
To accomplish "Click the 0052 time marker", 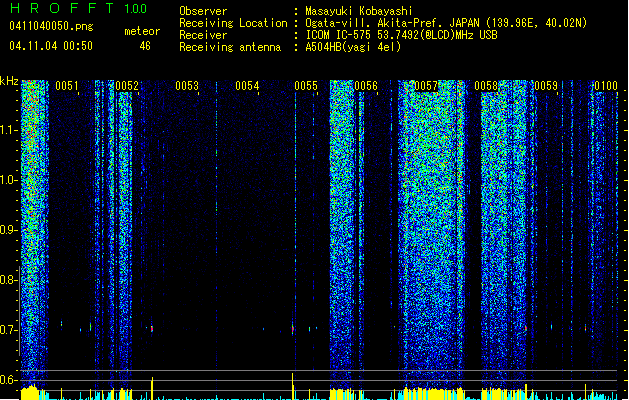I will coord(127,86).
